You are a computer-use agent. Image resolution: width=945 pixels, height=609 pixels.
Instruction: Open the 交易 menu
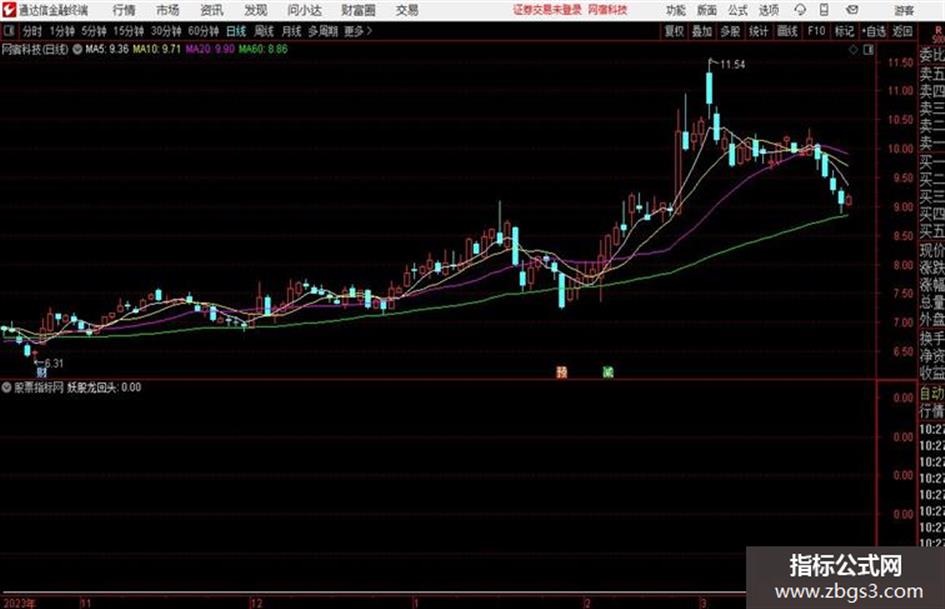point(407,10)
